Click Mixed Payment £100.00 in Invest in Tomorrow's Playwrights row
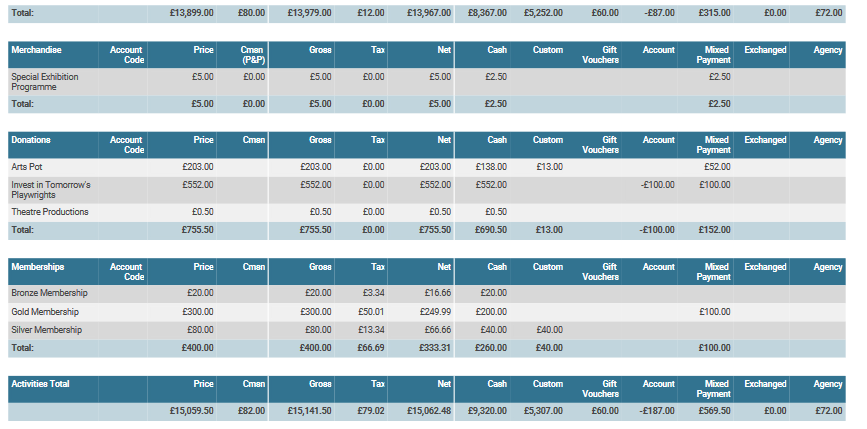This screenshot has width=867, height=429. 714,185
